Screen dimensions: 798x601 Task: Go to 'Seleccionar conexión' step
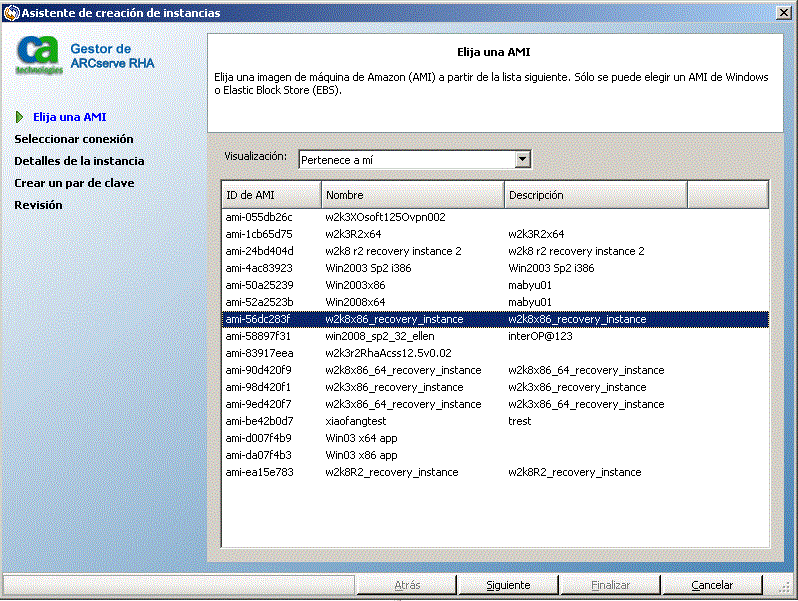73,139
